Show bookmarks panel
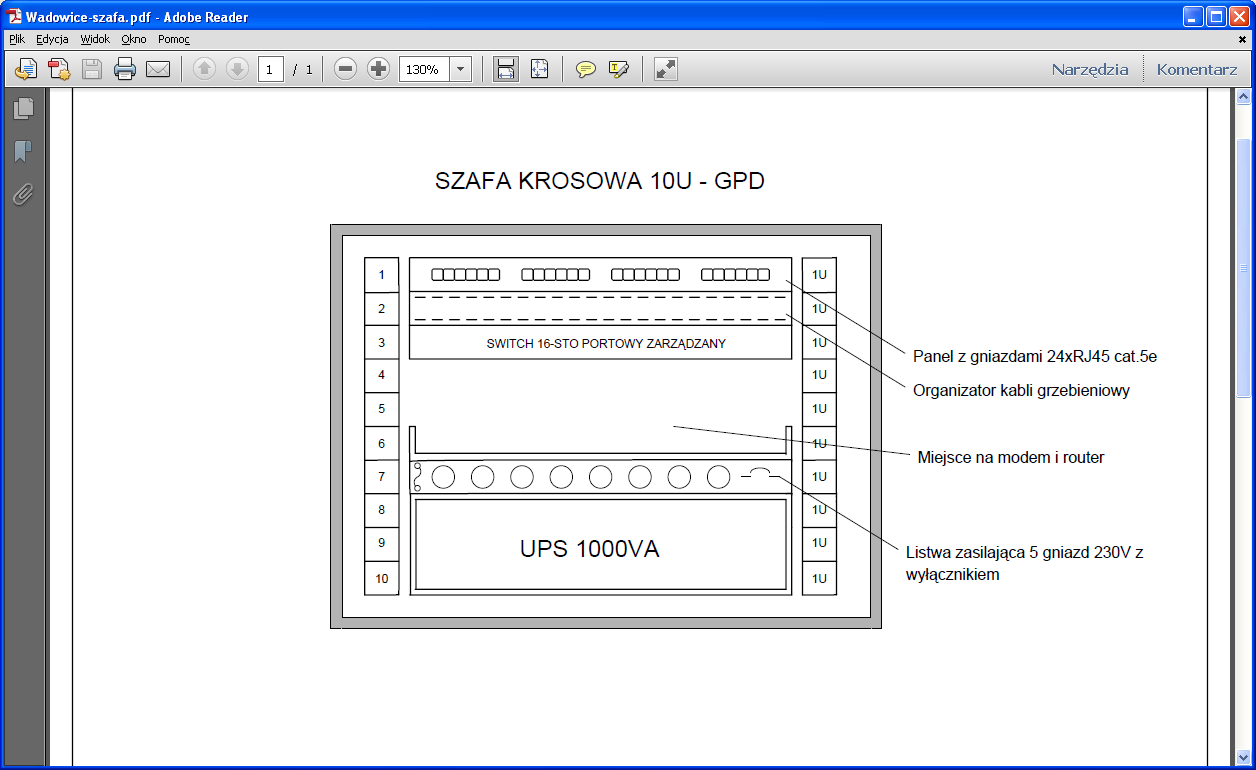 pos(23,151)
